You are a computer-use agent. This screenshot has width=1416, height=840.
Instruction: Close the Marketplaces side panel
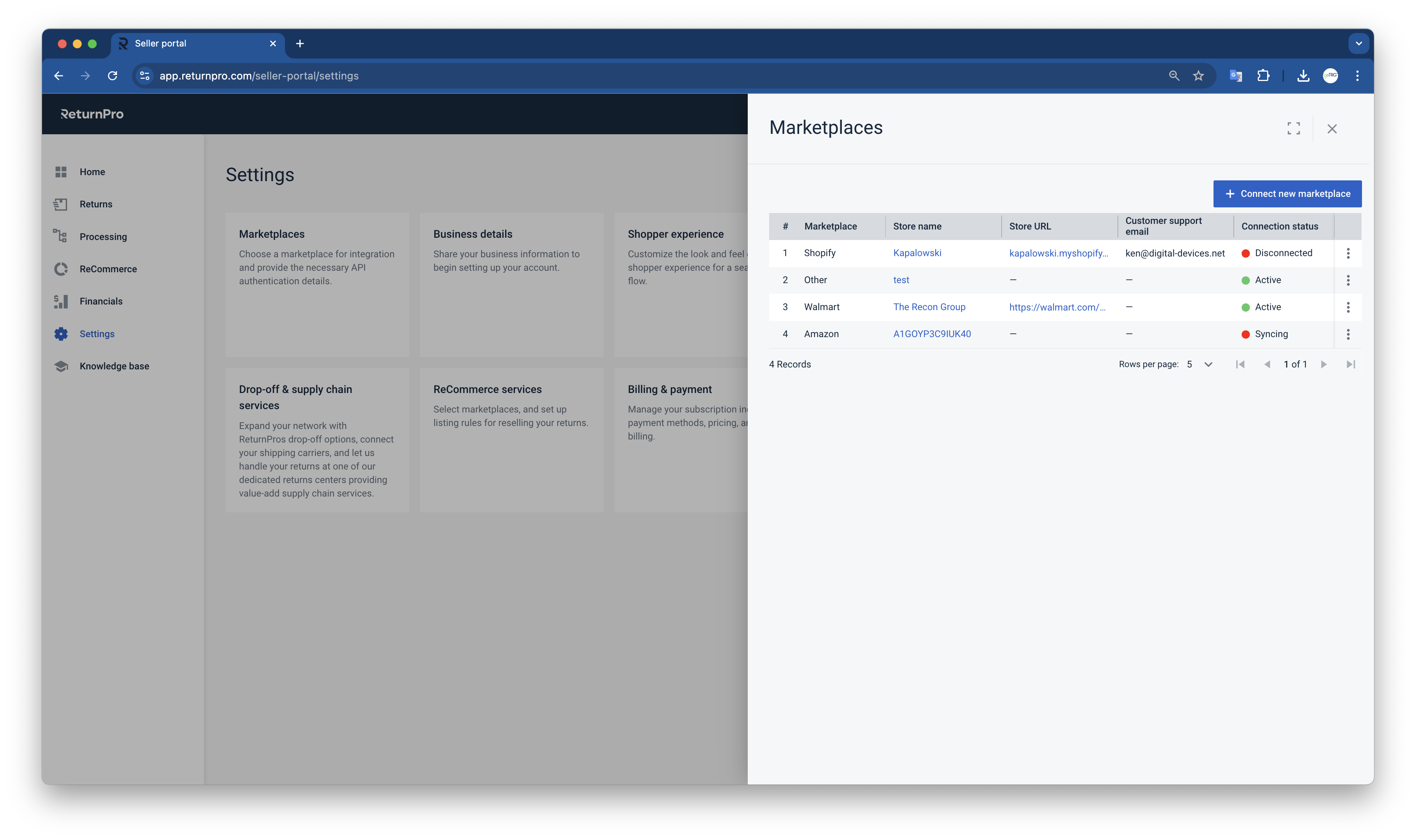coord(1332,129)
